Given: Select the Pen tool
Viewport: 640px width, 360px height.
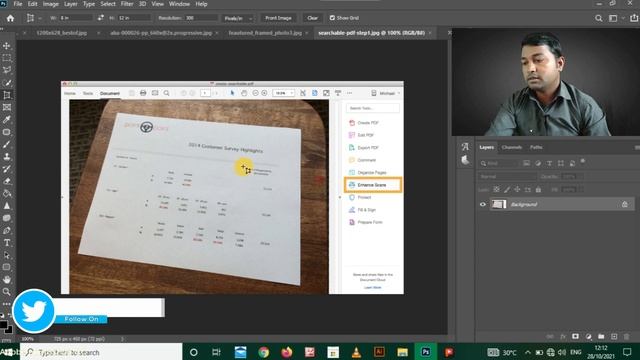Looking at the screenshot, I should pyautogui.click(x=7, y=231).
